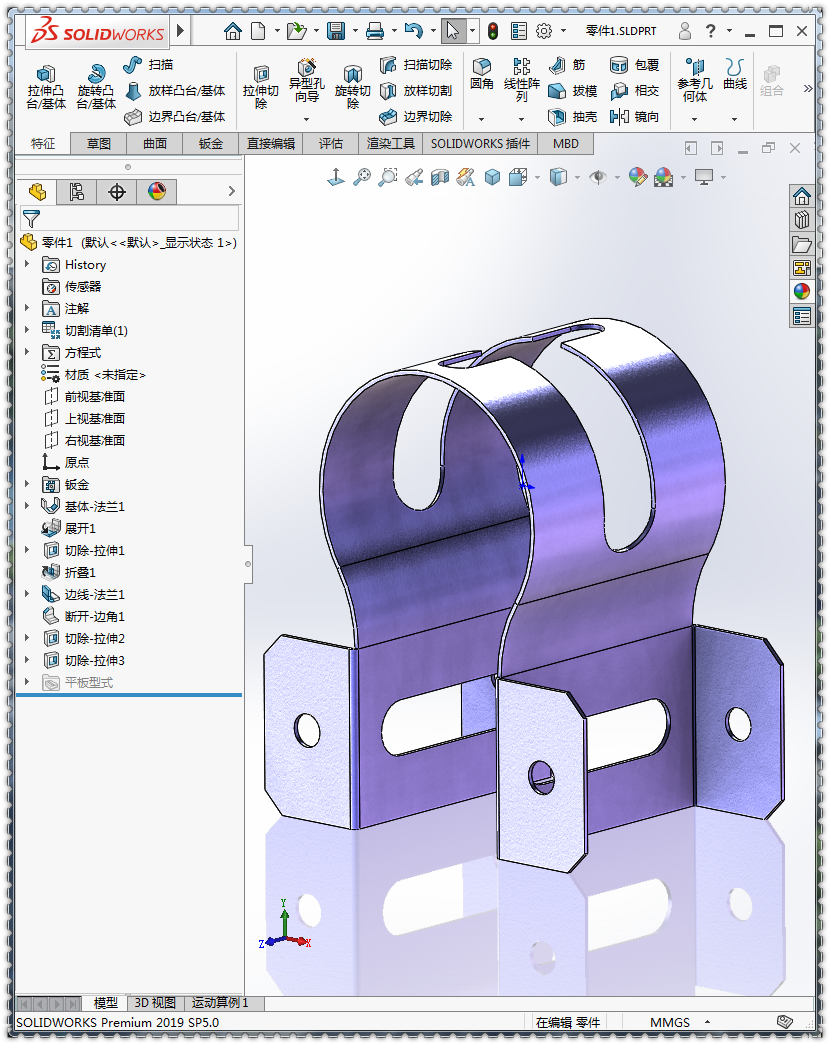The width and height of the screenshot is (830, 1045).
Task: Select the 边界切除 boundary cut tool
Action: [x=417, y=117]
